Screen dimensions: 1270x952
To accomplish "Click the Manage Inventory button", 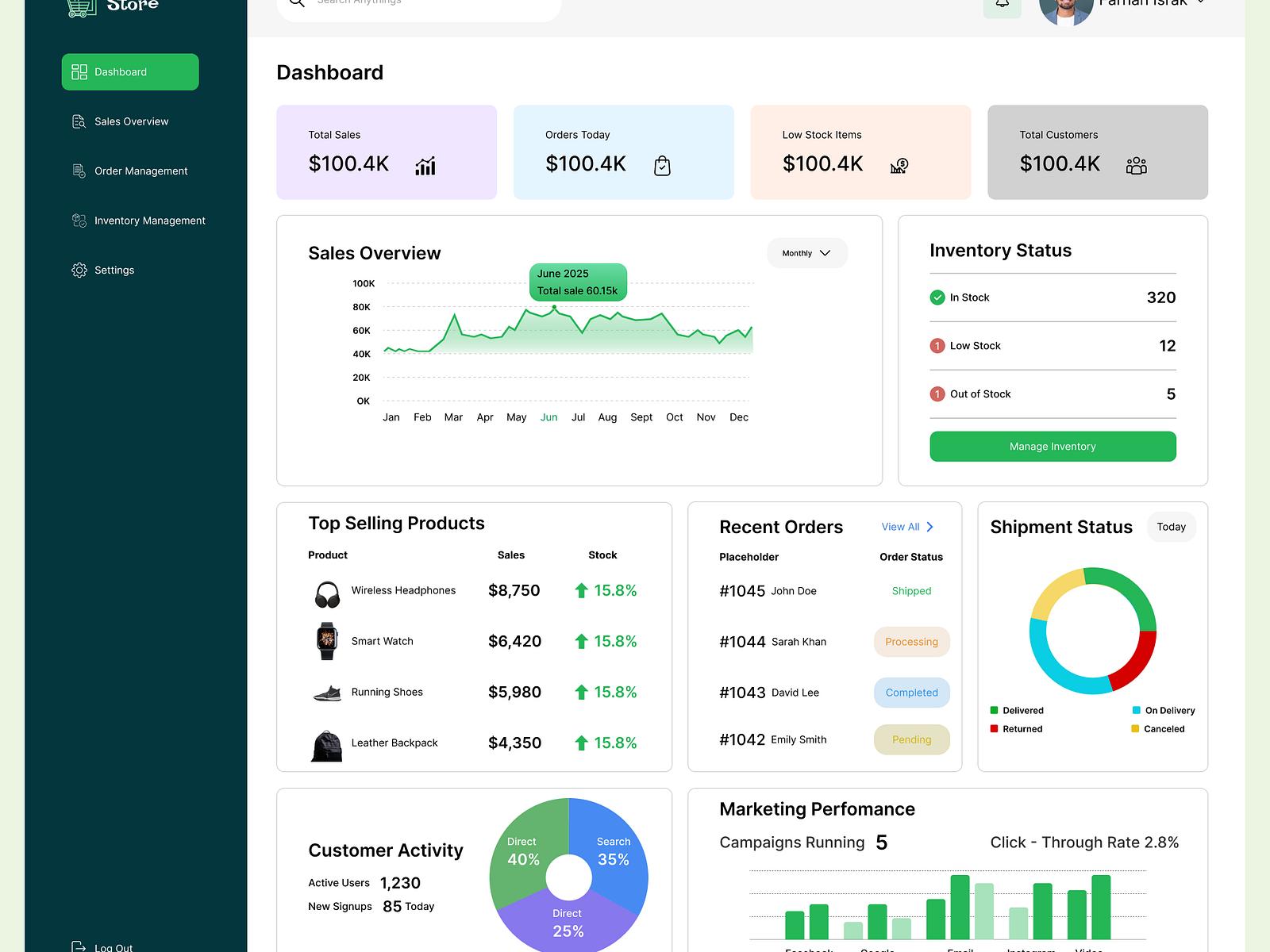I will coord(1053,447).
